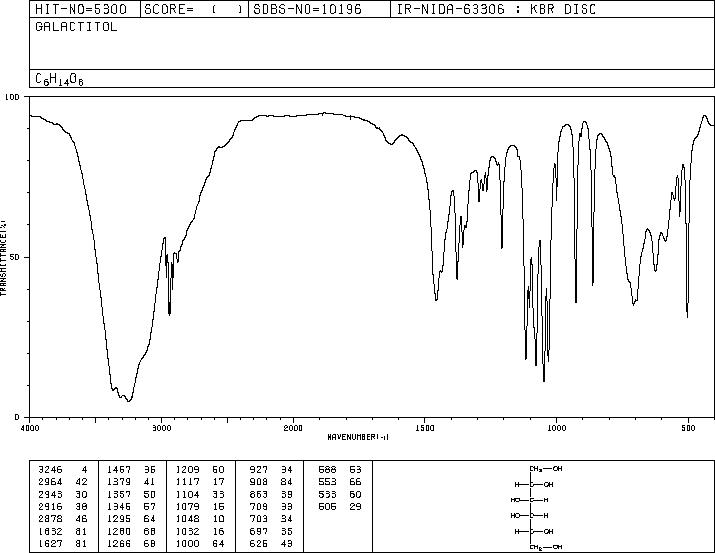Image resolution: width=715 pixels, height=553 pixels.
Task: Click the empty SCORE= field in header
Action: tap(193, 9)
